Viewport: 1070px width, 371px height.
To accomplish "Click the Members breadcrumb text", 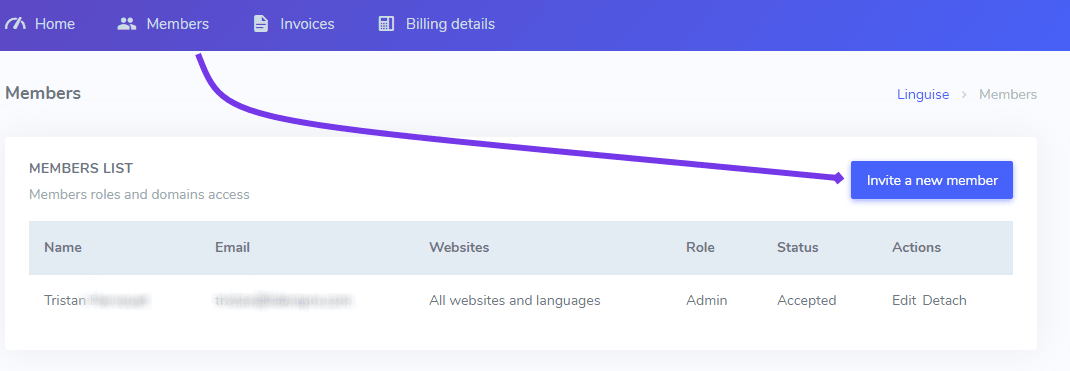I will (1008, 94).
